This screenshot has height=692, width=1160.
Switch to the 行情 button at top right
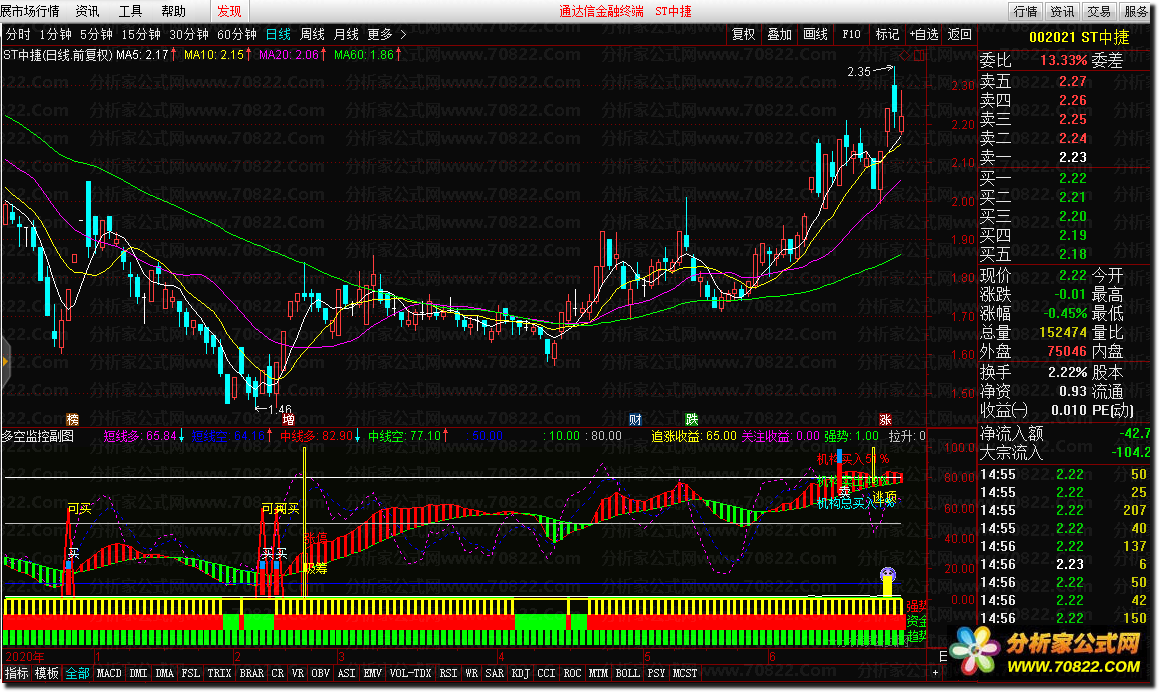pos(1025,11)
